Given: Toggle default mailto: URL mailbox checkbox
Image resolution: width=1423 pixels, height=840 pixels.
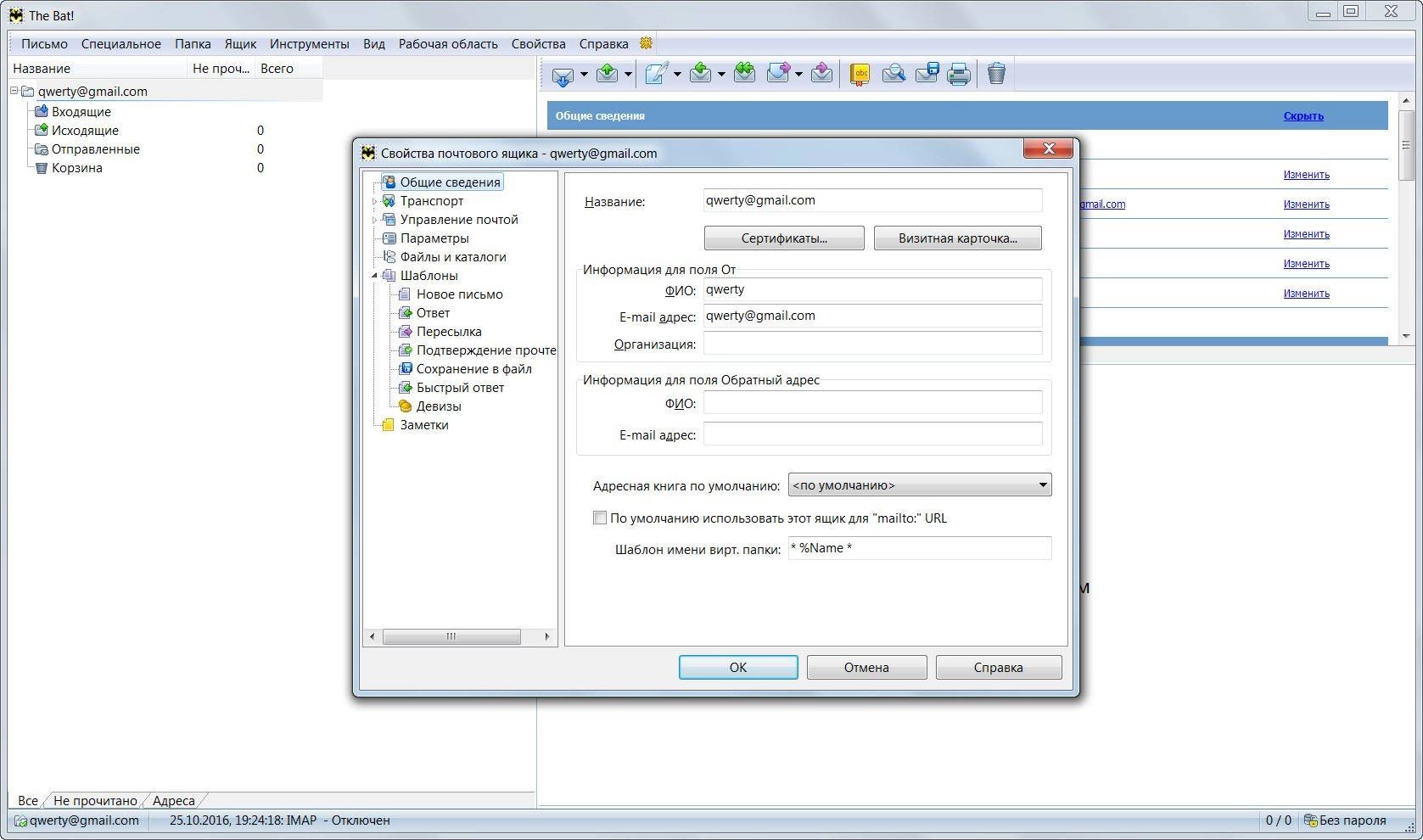Looking at the screenshot, I should pyautogui.click(x=600, y=518).
